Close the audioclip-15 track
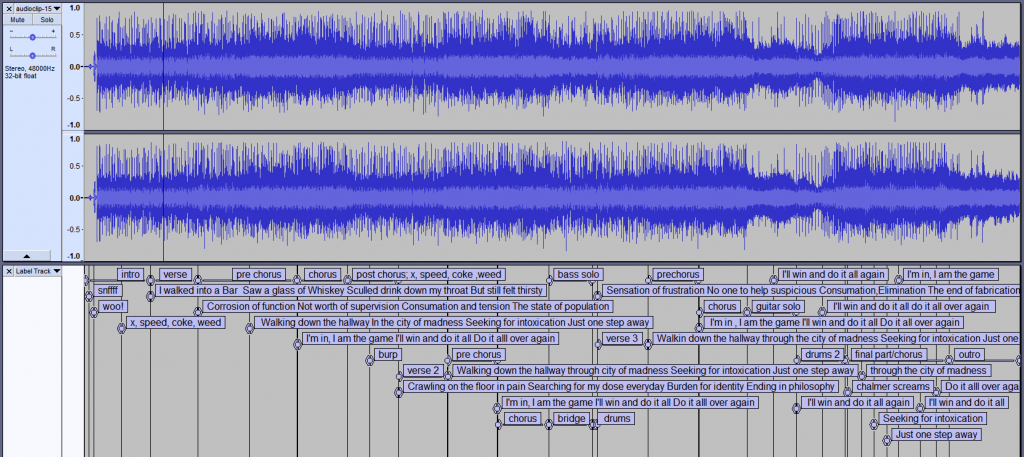Screen dimensions: 1024x457 coord(8,8)
